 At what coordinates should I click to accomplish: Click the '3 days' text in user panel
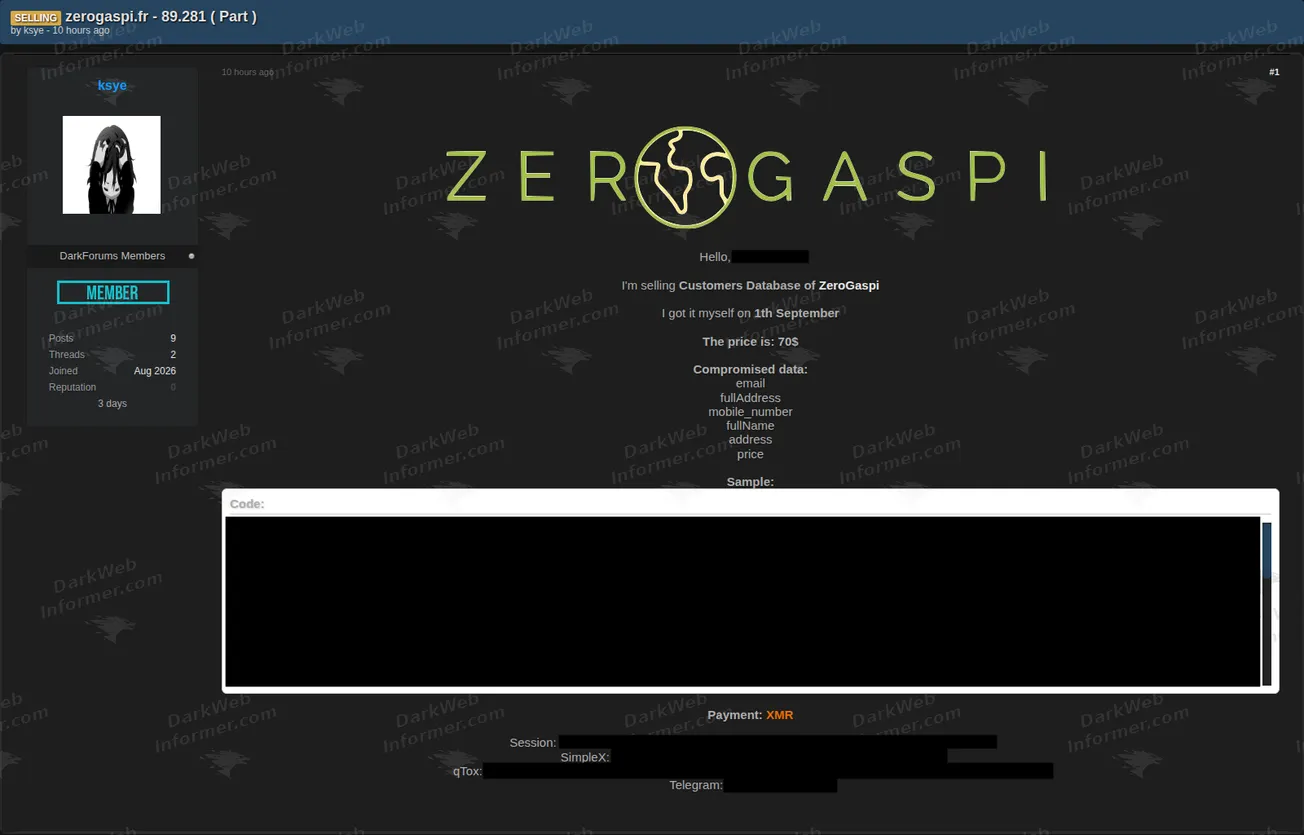tap(112, 404)
